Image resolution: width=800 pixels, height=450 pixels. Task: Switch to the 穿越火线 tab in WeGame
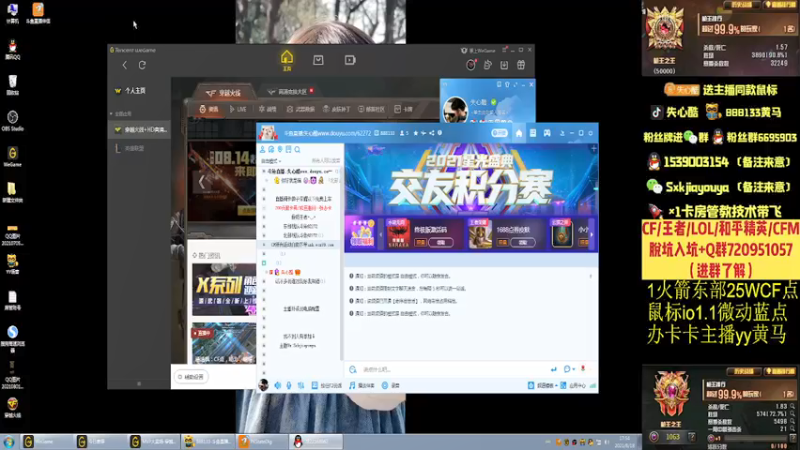[223, 93]
